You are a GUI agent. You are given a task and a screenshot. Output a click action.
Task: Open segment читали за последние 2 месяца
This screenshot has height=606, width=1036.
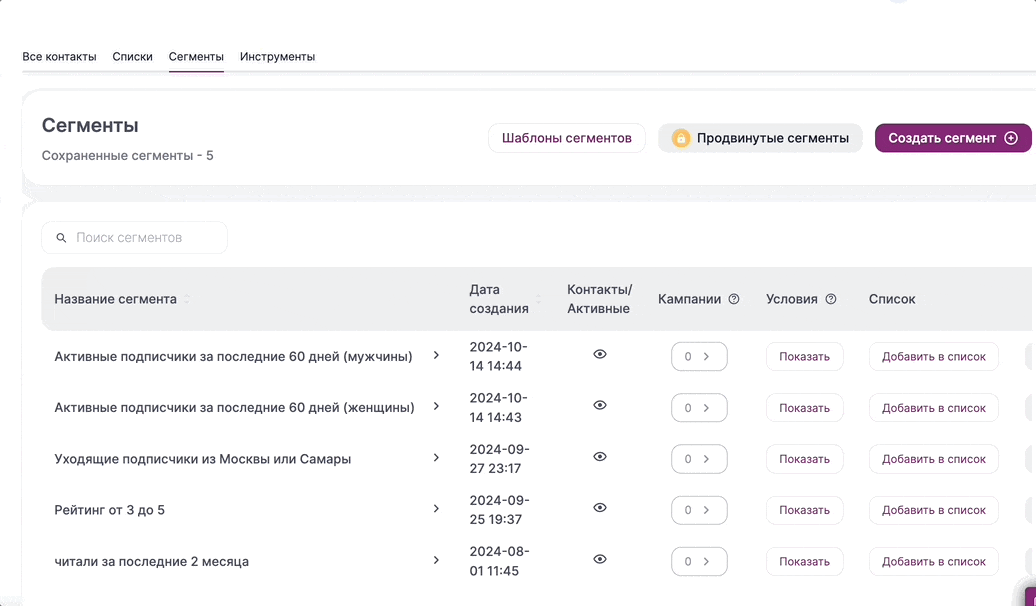152,562
